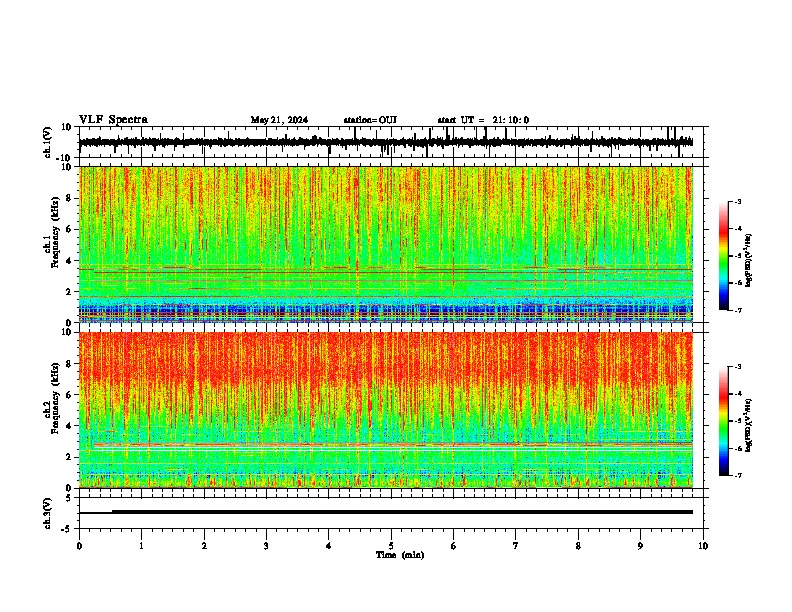The image size is (792, 612).
Task: Click the ch.1 spectrogram color scale bar
Action: click(x=724, y=256)
